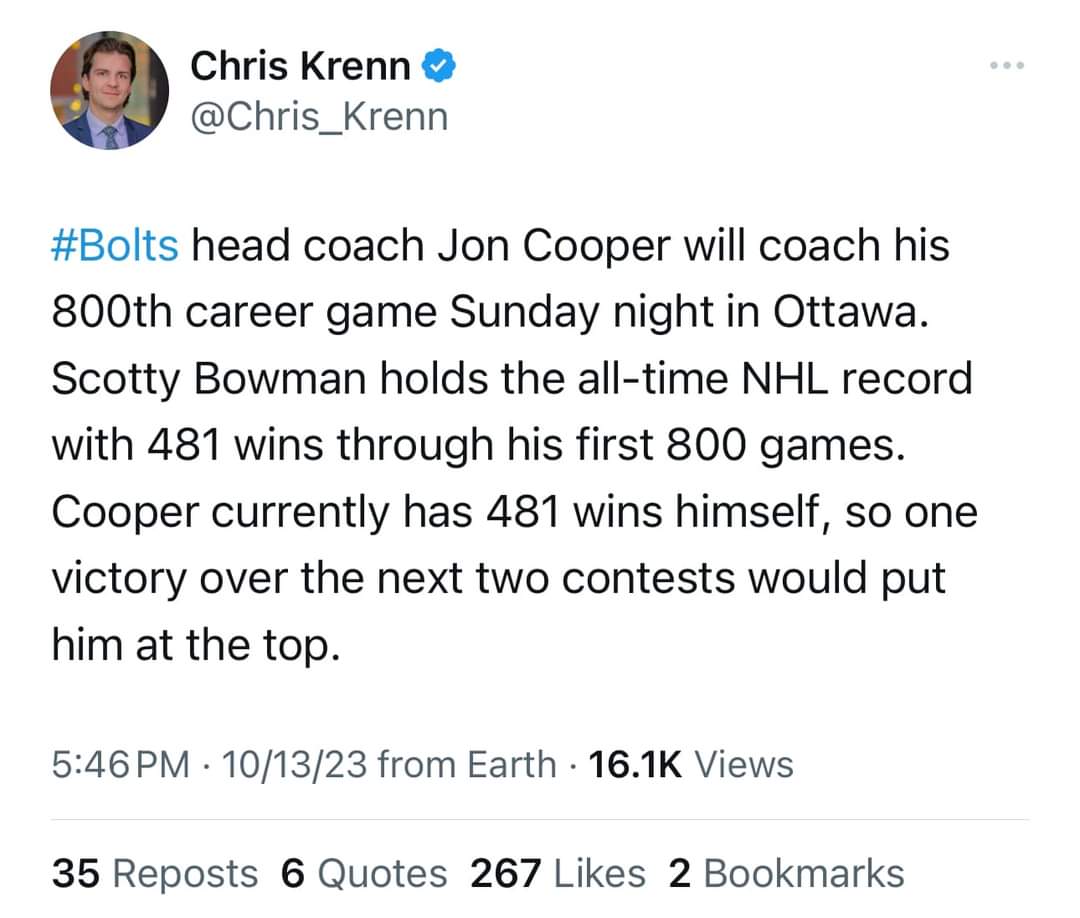1080x918 pixels.
Task: Click the 2 Bookmarks count
Action: [786, 873]
